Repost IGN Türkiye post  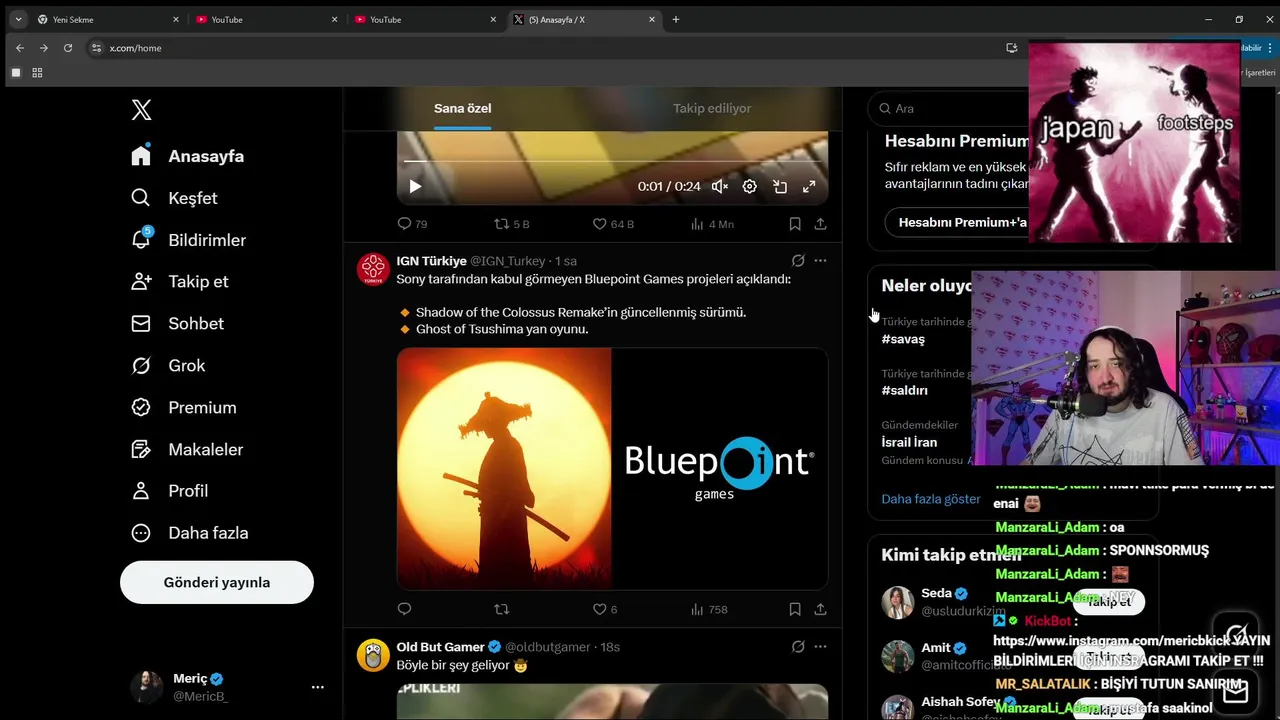(502, 609)
